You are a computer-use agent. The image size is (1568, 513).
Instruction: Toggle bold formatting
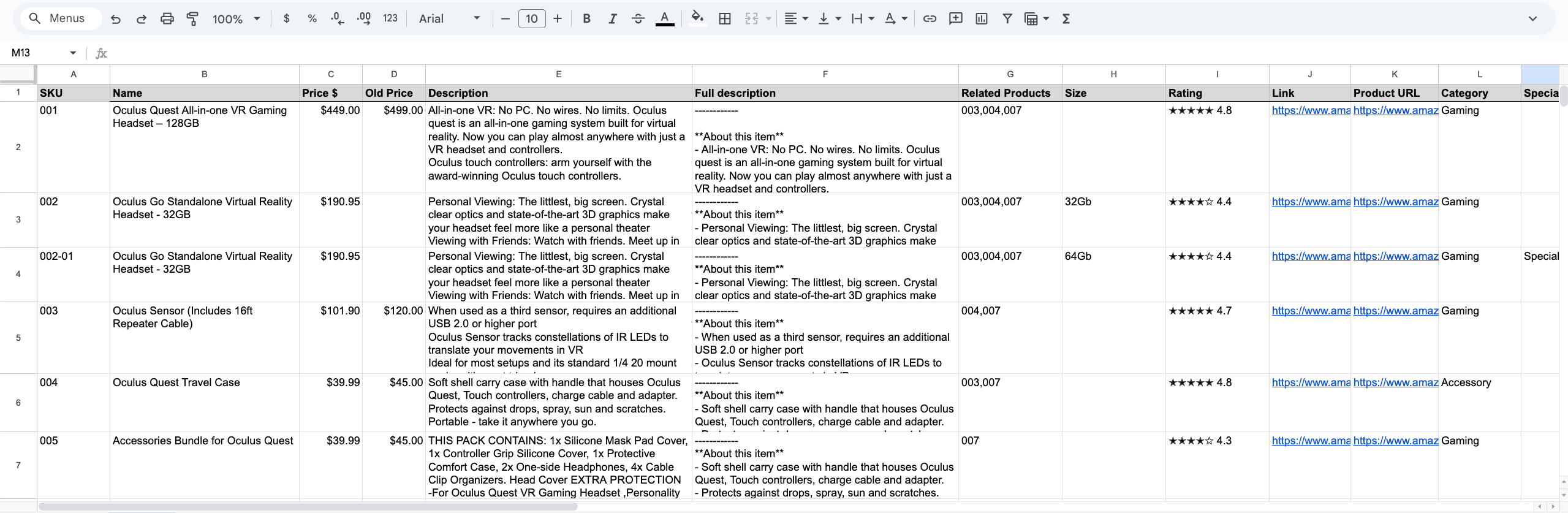[x=586, y=19]
